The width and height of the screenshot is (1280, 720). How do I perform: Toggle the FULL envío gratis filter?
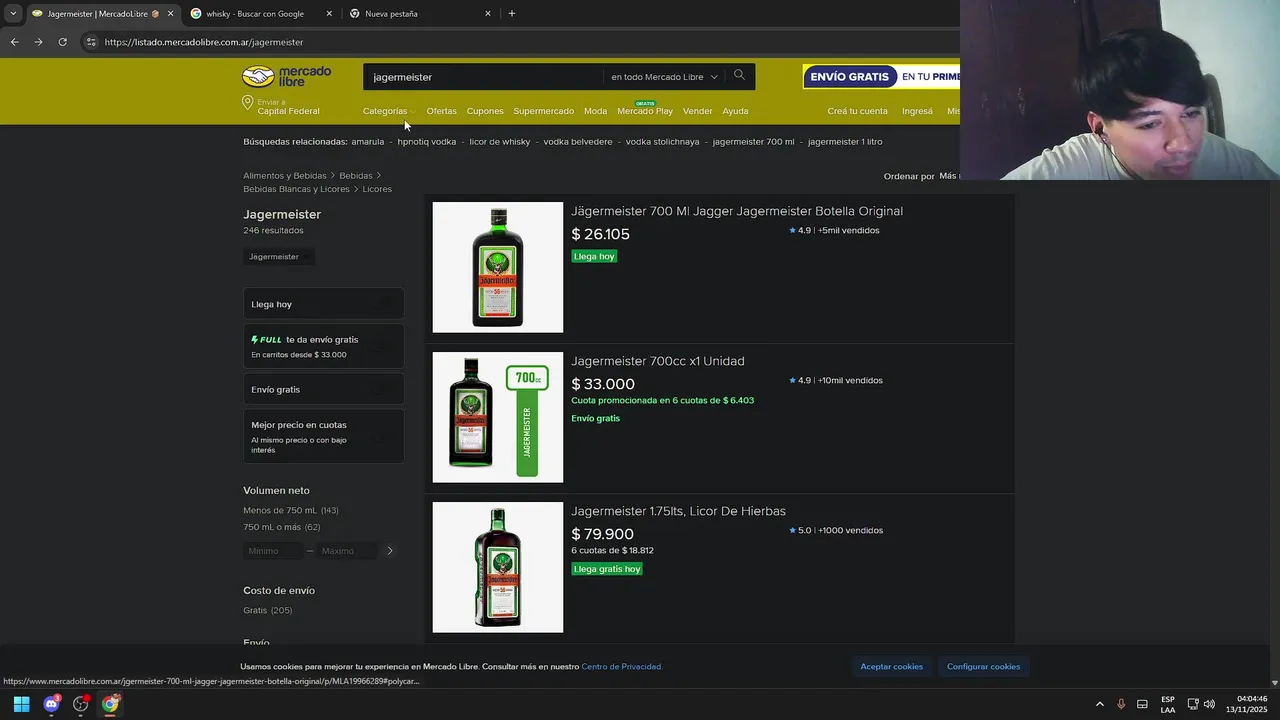tap(323, 346)
